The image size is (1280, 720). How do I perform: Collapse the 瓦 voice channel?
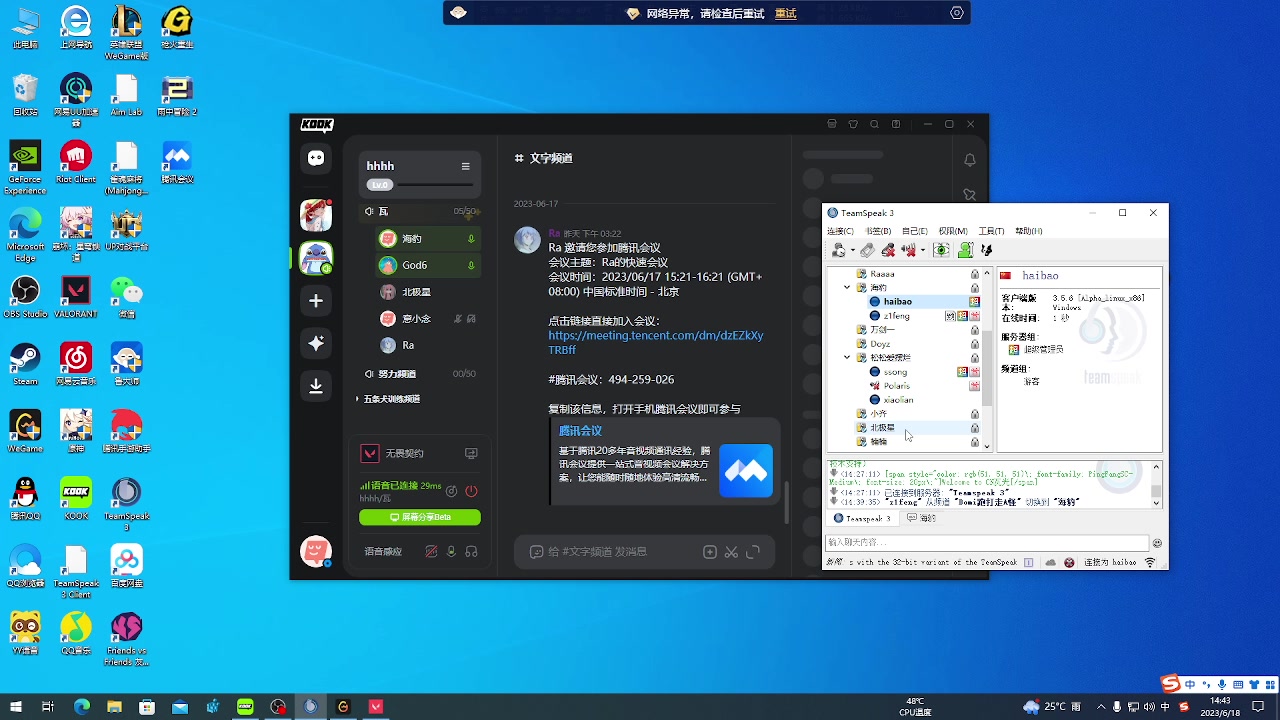coord(420,211)
